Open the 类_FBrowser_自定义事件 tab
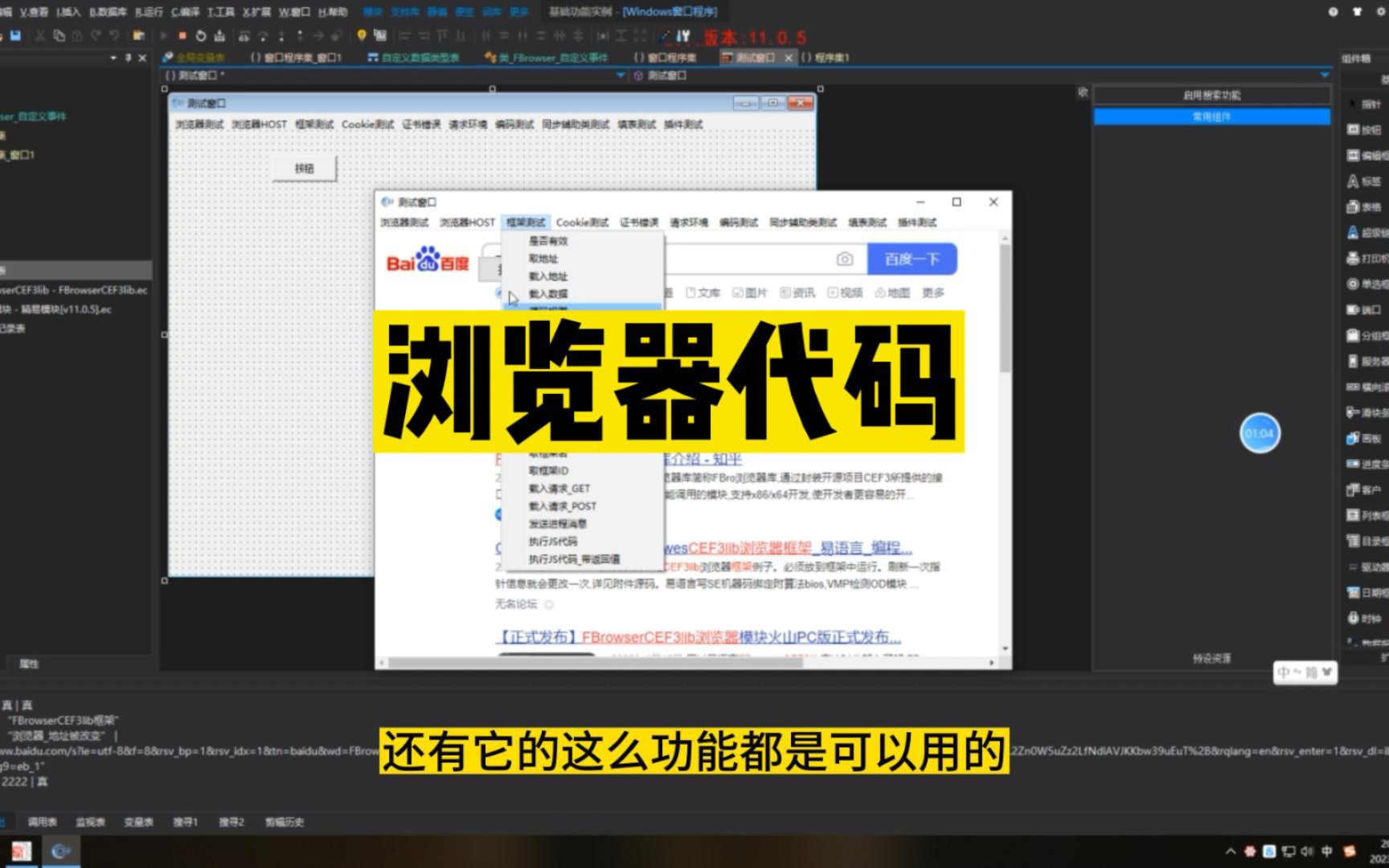The width and height of the screenshot is (1389, 868). click(x=547, y=58)
